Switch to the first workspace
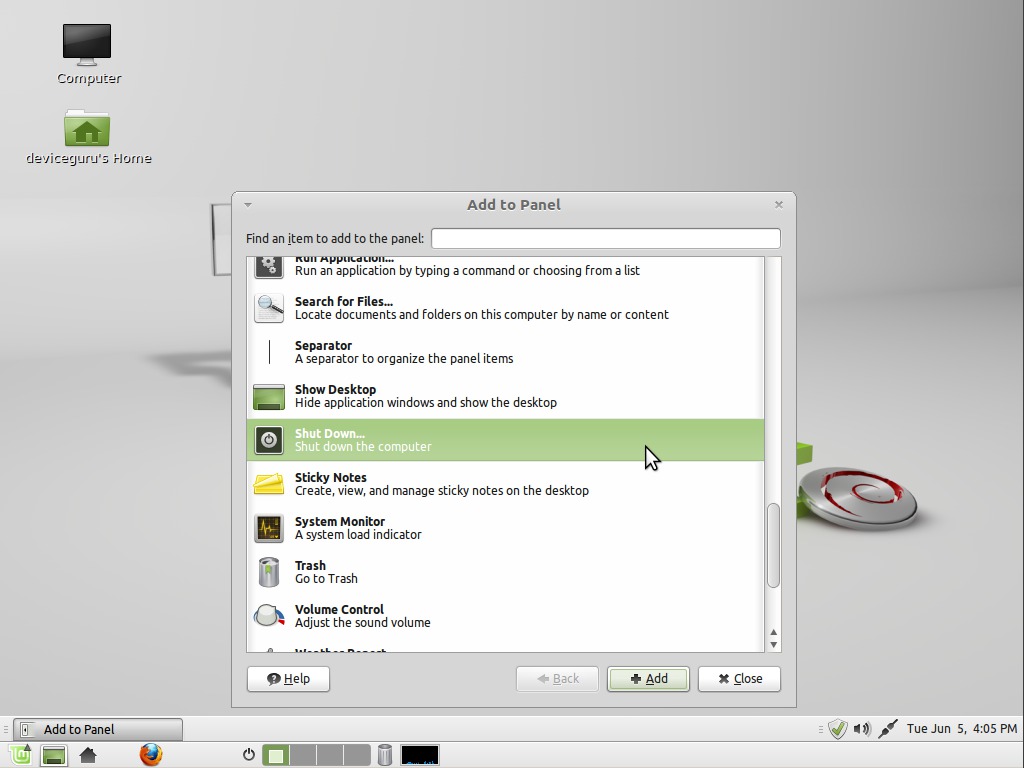The height and width of the screenshot is (768, 1024). pos(276,756)
